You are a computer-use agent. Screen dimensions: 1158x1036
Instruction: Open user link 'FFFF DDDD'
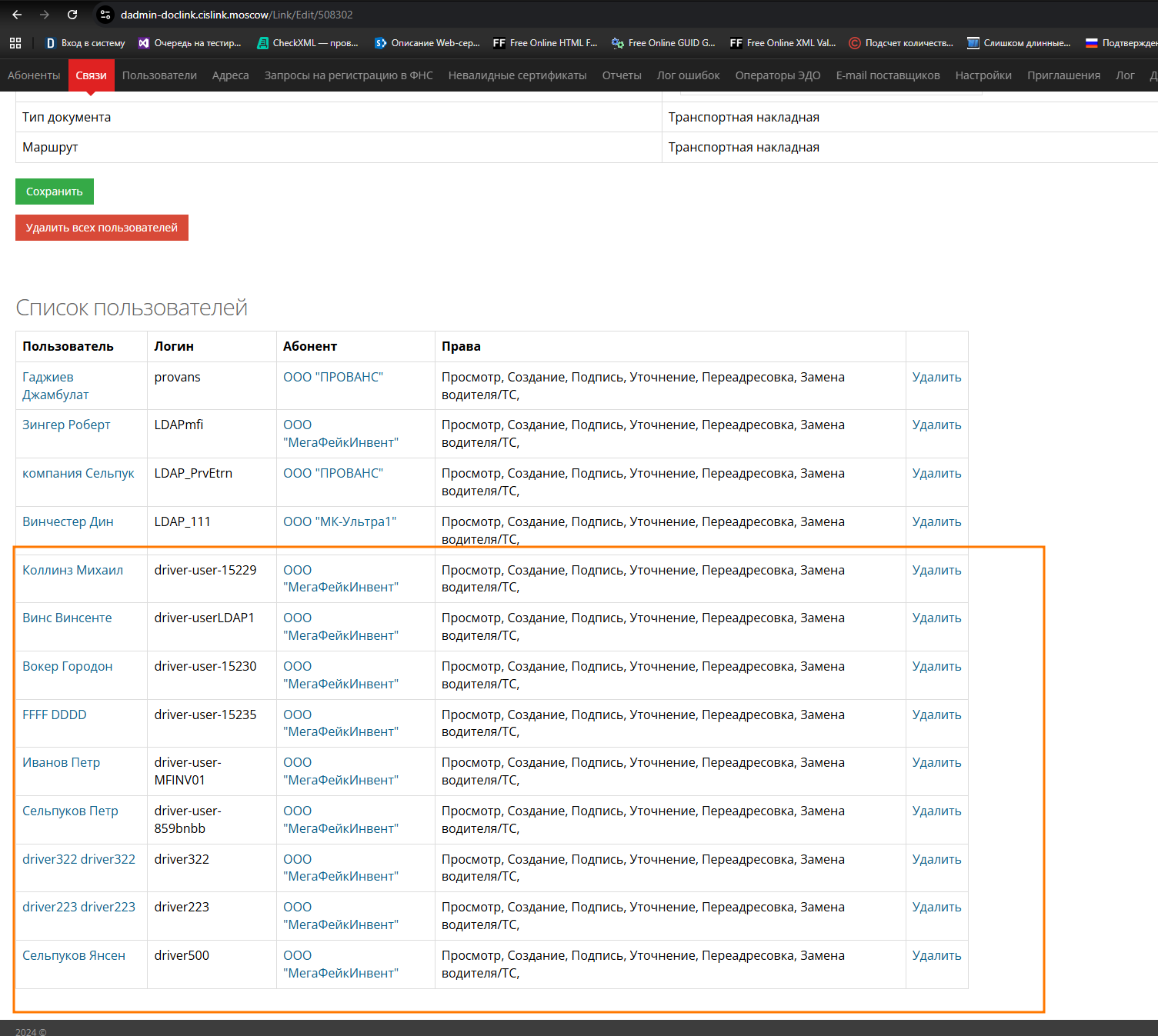[x=55, y=715]
